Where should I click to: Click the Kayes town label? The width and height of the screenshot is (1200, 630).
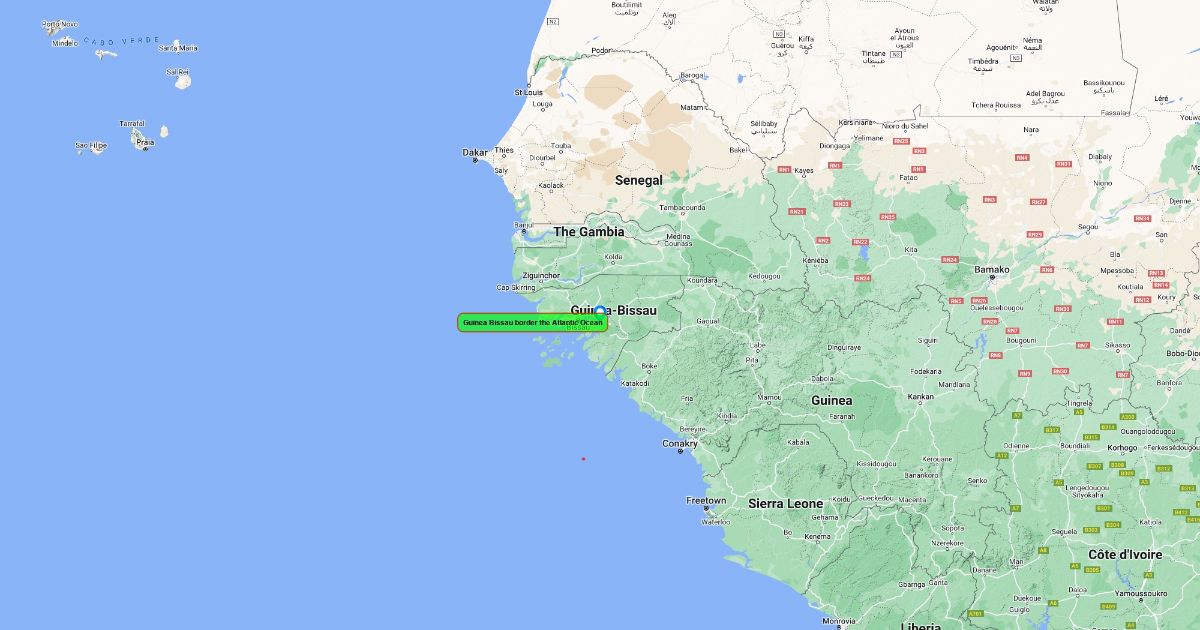click(x=804, y=171)
